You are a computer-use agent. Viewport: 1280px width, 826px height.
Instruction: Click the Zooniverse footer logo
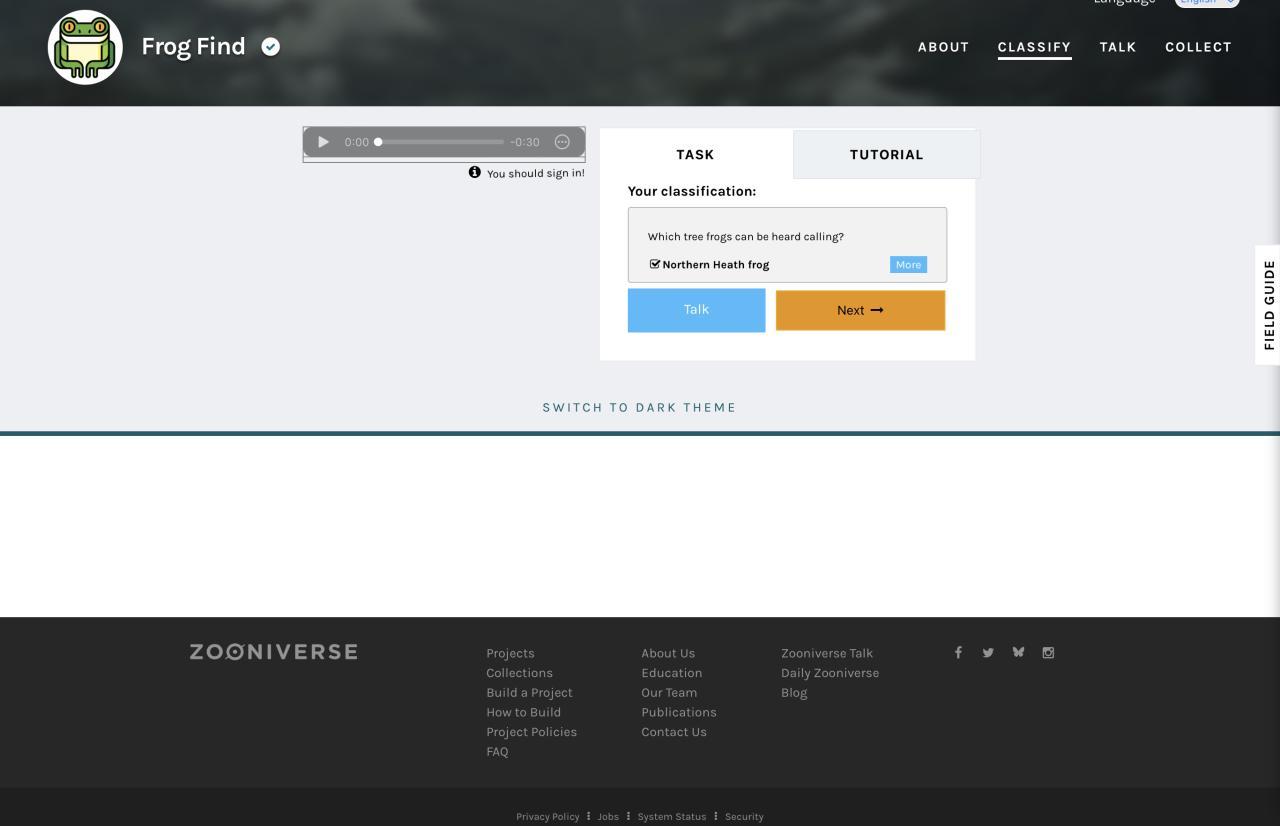point(274,652)
